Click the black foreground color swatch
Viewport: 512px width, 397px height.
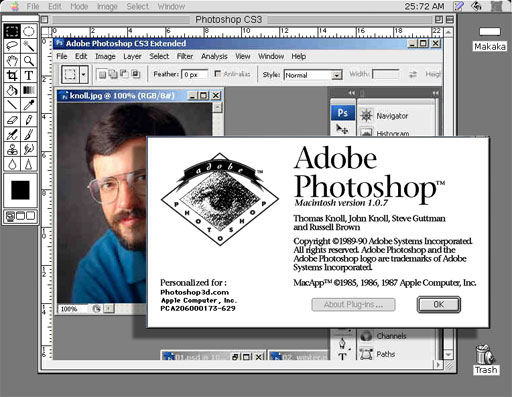pos(20,190)
